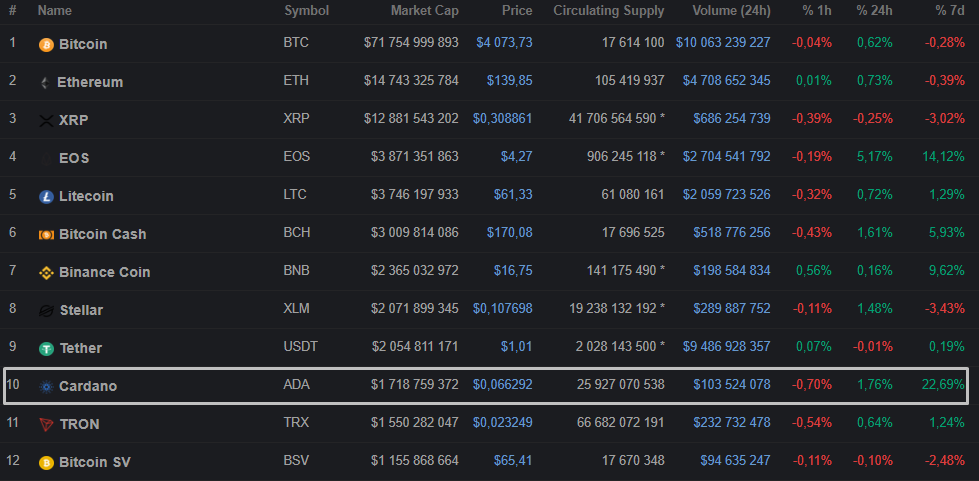This screenshot has height=481, width=979.
Task: Click the Bitcoin SV yellow icon
Action: (x=46, y=462)
